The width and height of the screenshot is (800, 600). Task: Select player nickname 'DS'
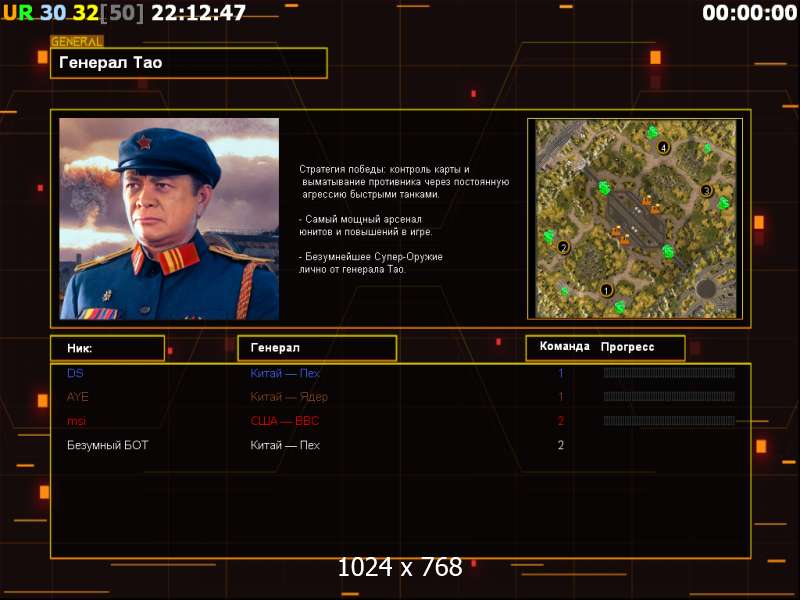click(x=75, y=373)
